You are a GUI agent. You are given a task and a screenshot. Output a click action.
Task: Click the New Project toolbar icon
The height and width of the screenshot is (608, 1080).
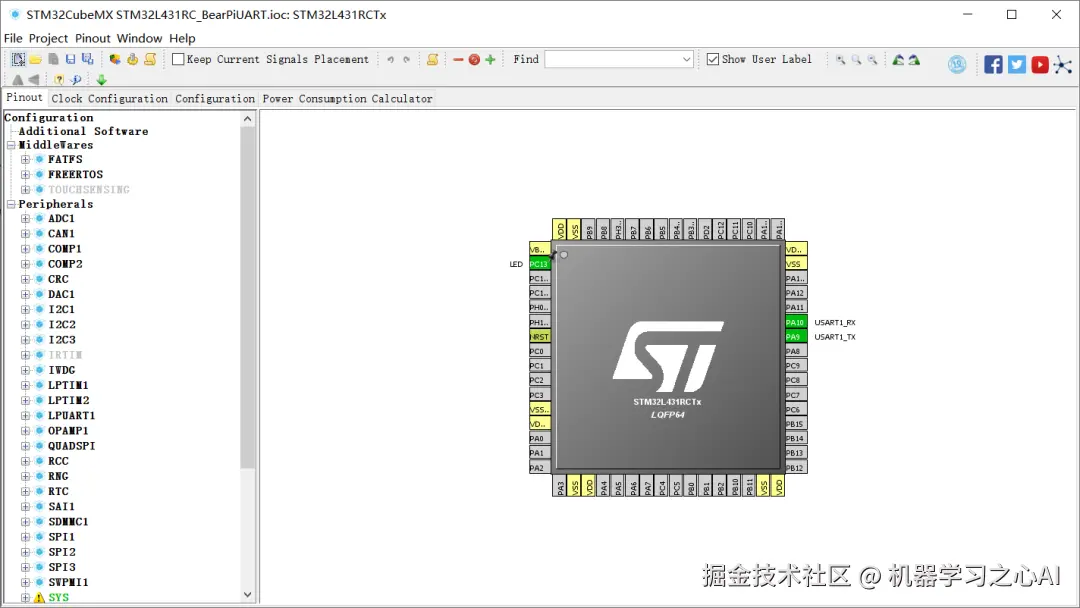pyautogui.click(x=19, y=59)
